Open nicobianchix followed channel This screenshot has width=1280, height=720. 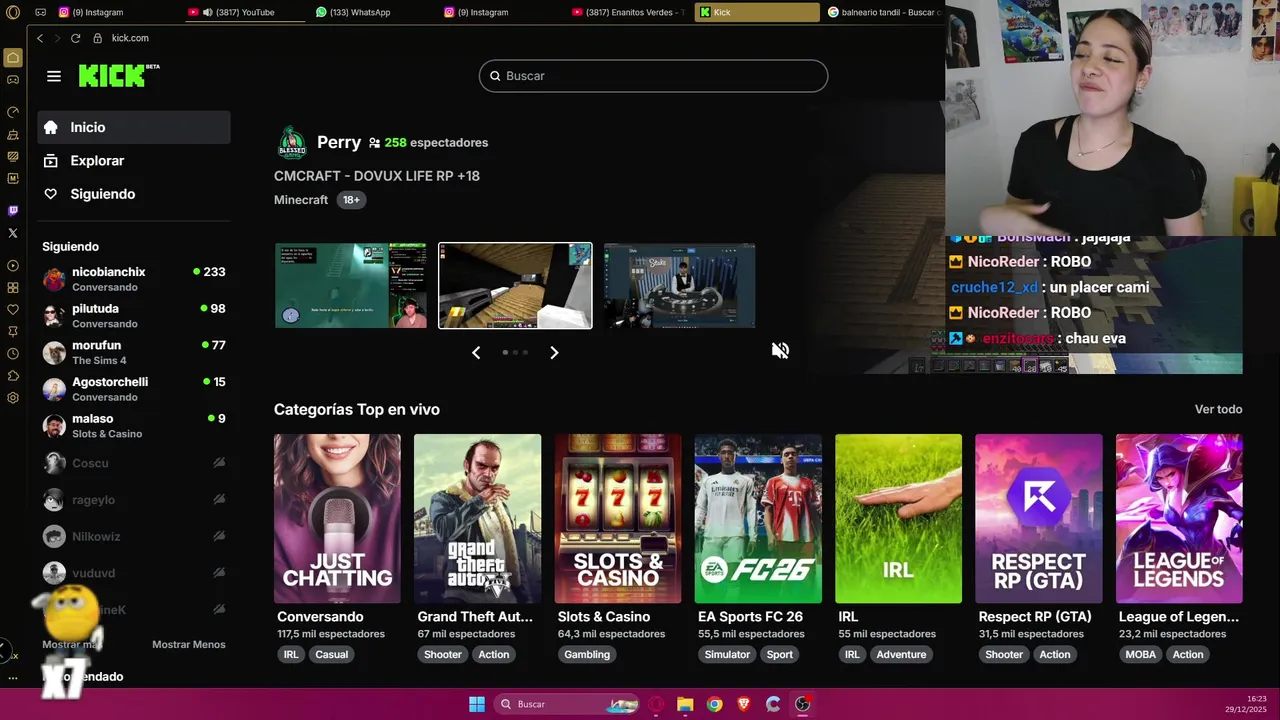click(x=134, y=279)
